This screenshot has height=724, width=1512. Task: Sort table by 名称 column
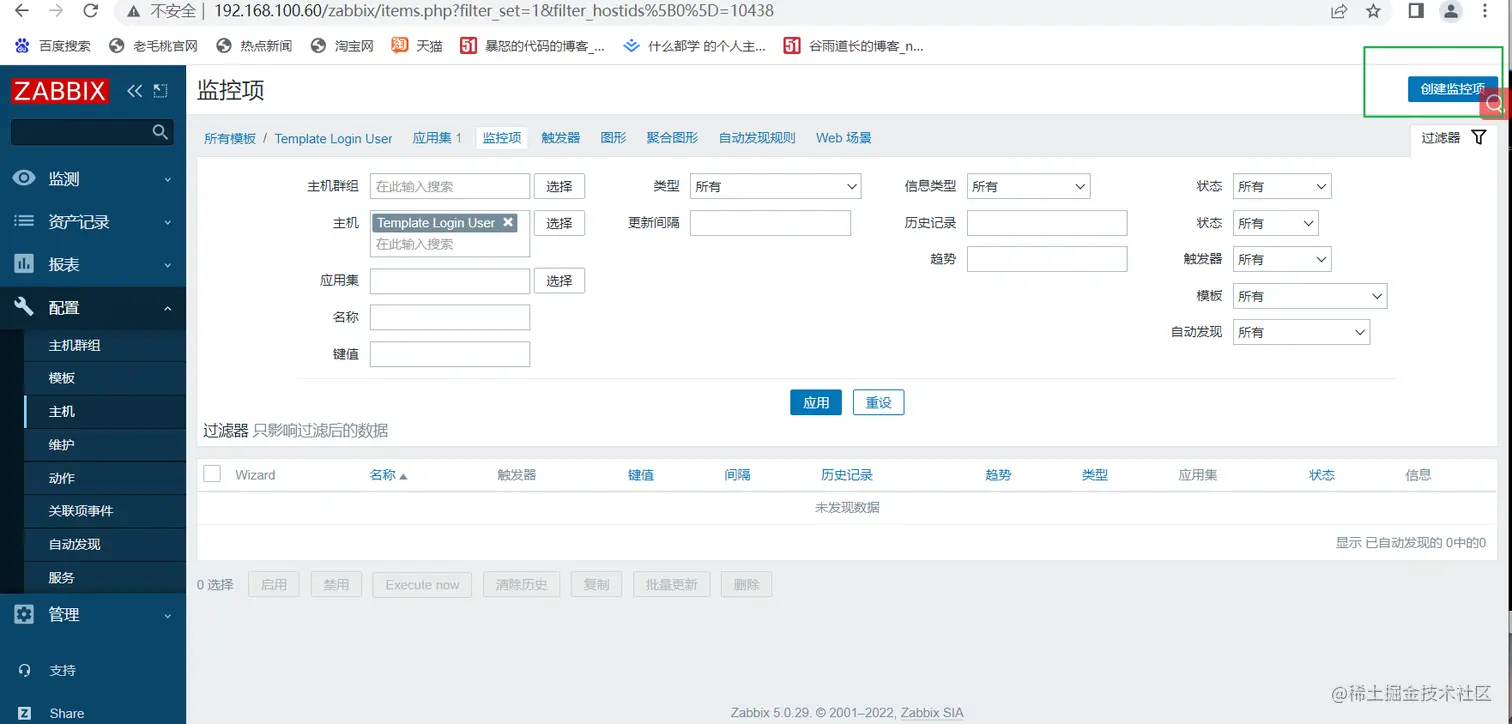[x=388, y=475]
